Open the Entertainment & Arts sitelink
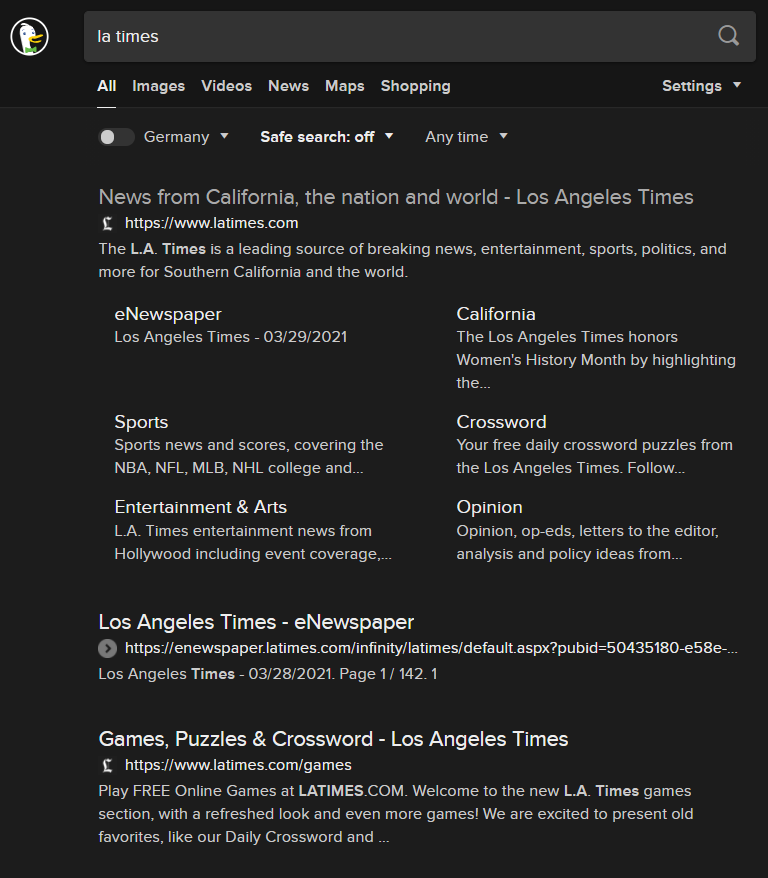The image size is (768, 878). (x=200, y=507)
